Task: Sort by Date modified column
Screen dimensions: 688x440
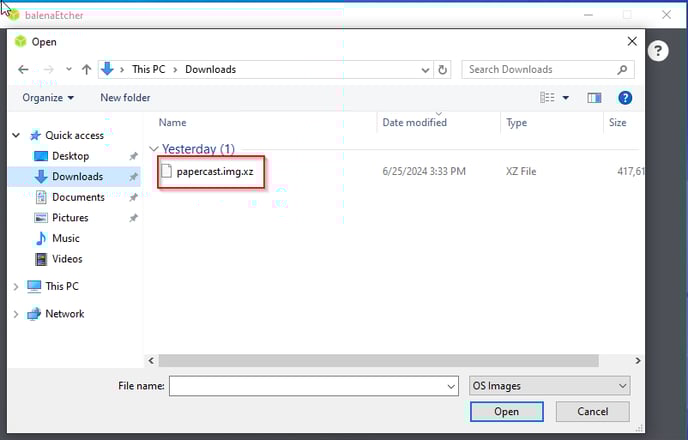Action: click(x=415, y=122)
